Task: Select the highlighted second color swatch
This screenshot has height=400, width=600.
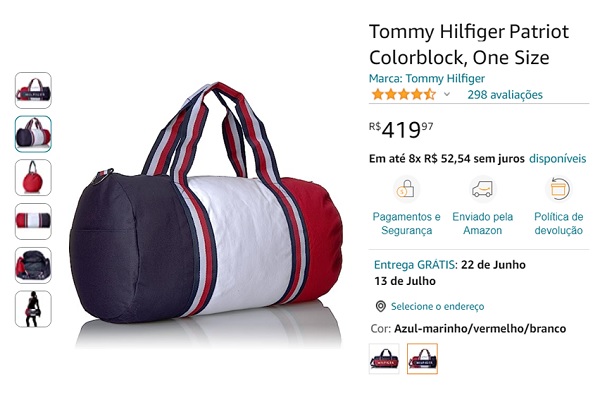Action: click(422, 359)
